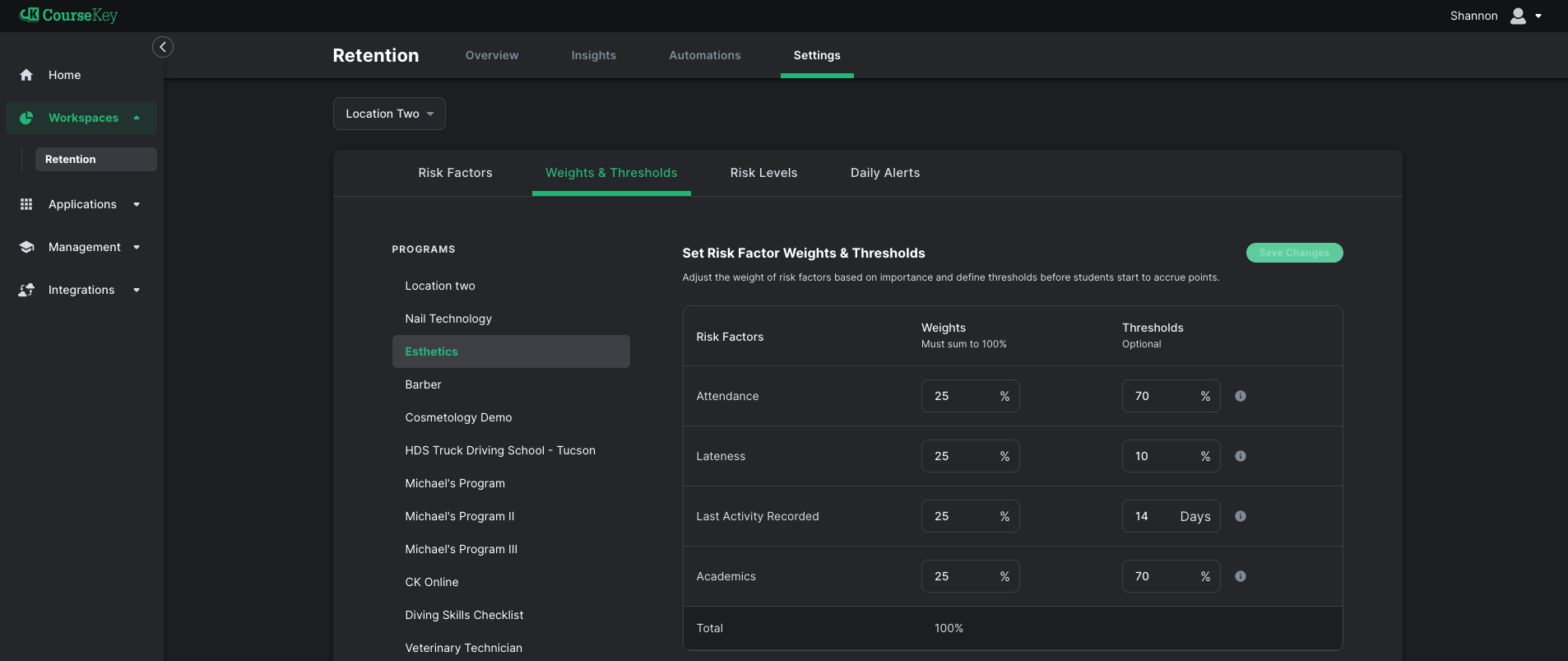Edit the Attendance weight field
The width and height of the screenshot is (1568, 661).
coord(970,396)
